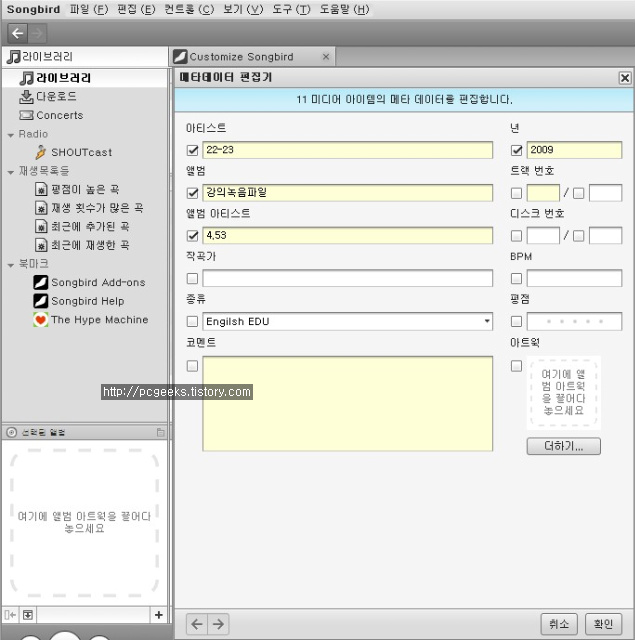Enable the first 트랙 번호 checkbox
This screenshot has width=635, height=640.
(516, 193)
